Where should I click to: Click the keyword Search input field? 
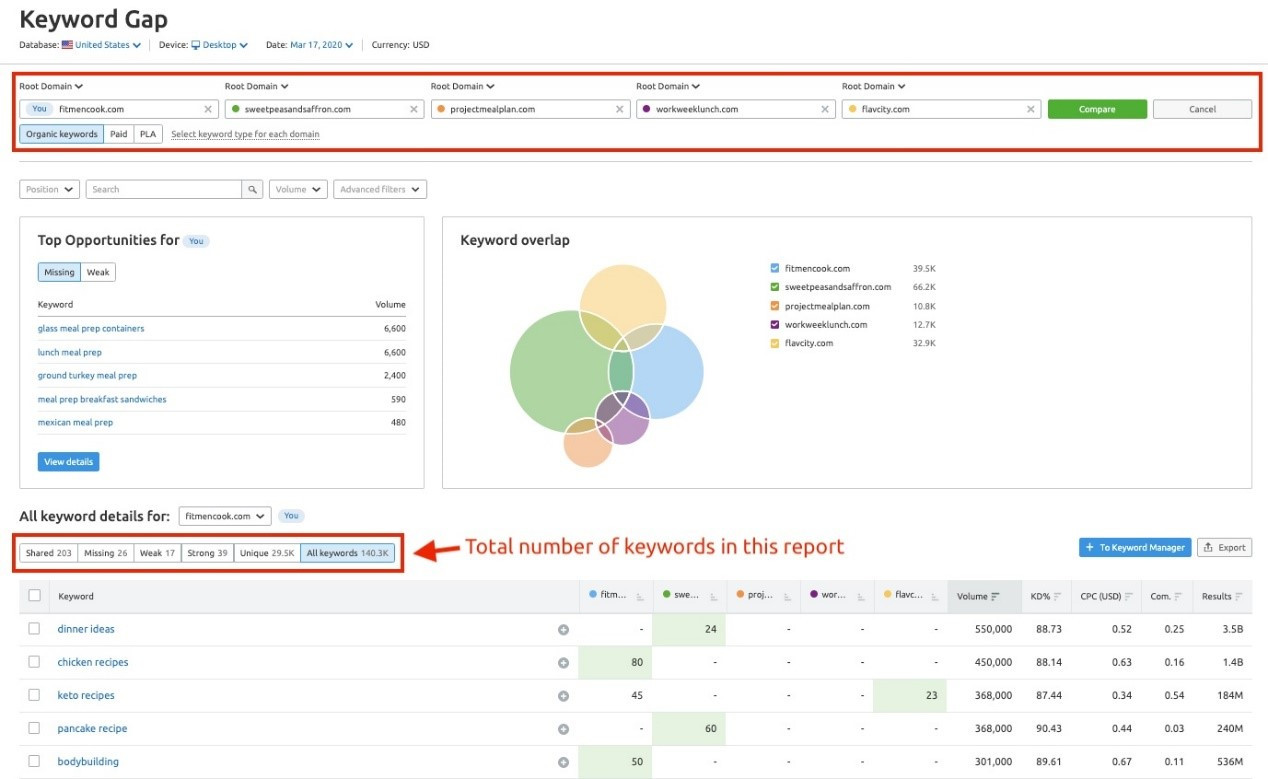[x=164, y=189]
